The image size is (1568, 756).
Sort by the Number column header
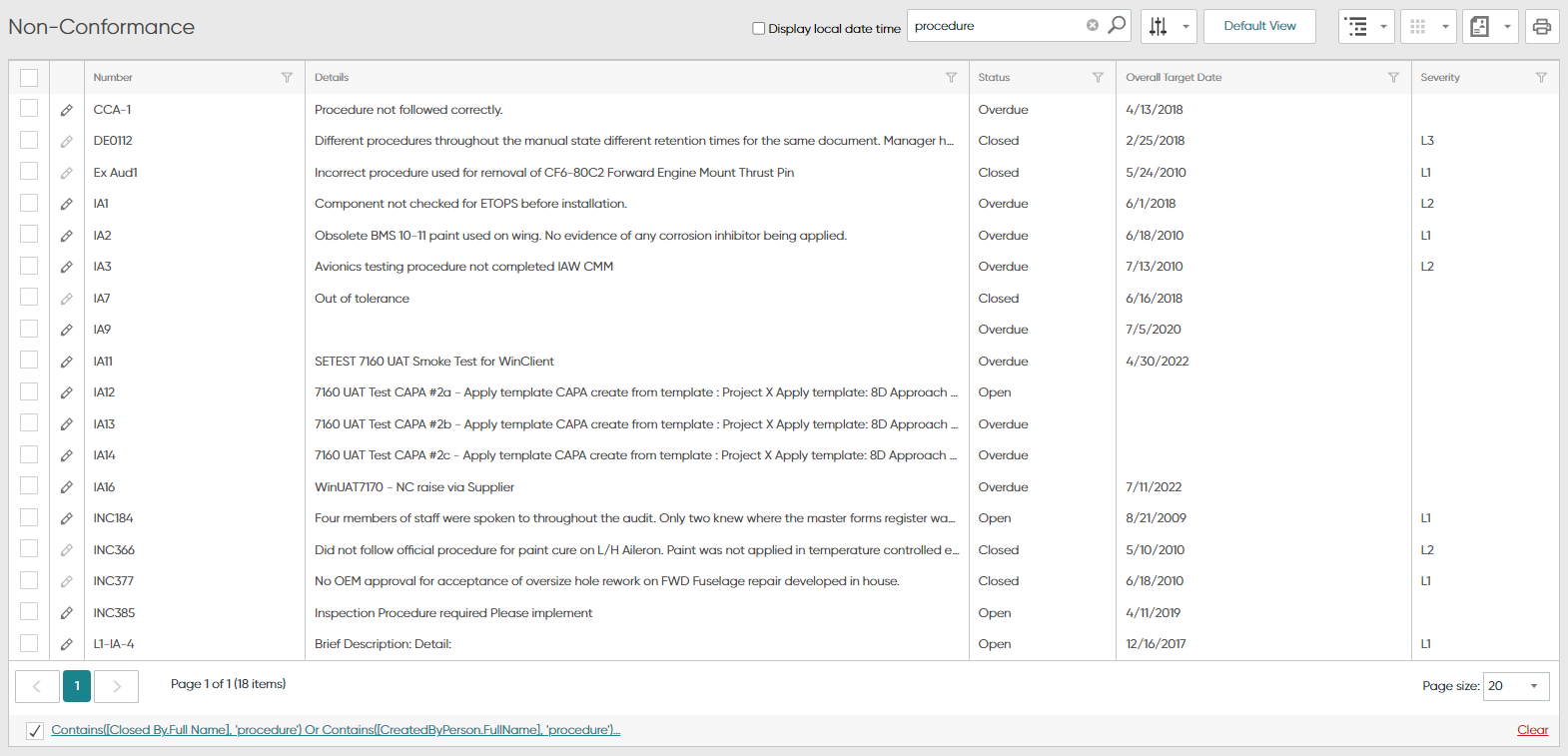[x=113, y=78]
